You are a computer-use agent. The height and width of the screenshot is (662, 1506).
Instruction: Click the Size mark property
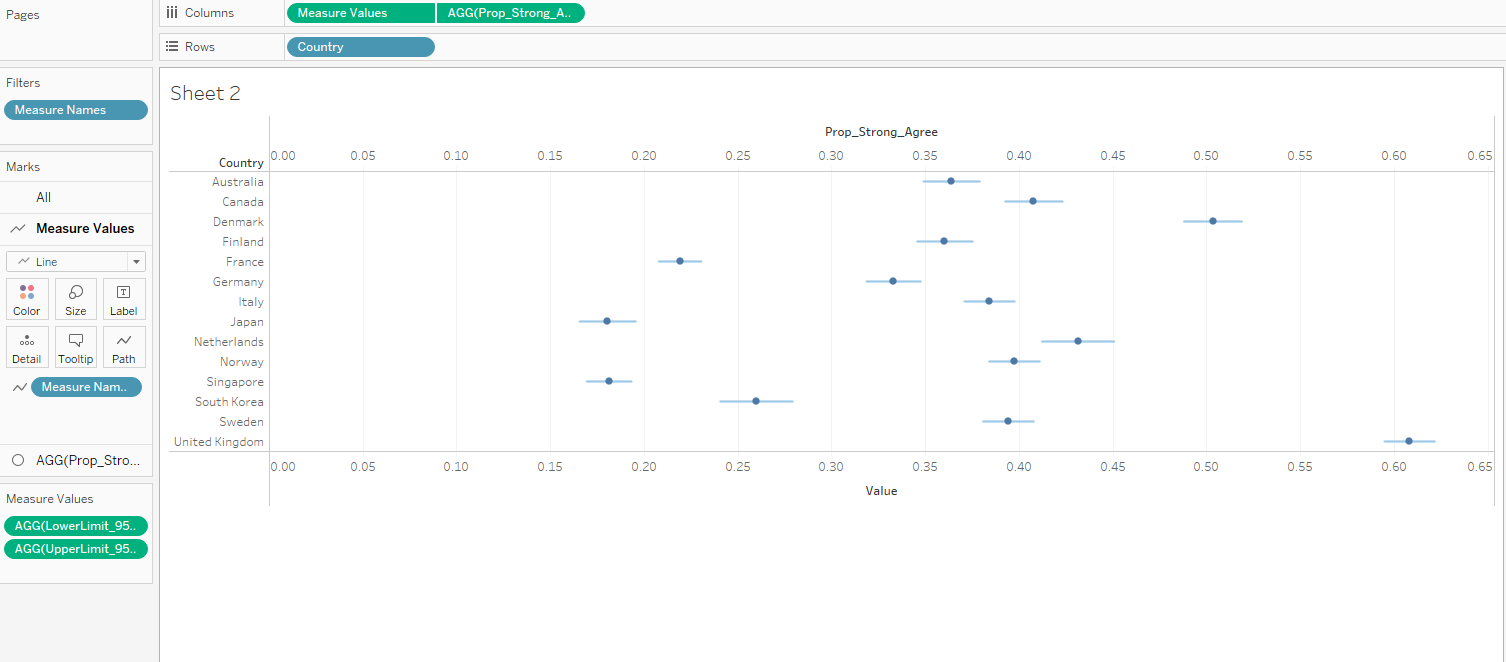[76, 299]
